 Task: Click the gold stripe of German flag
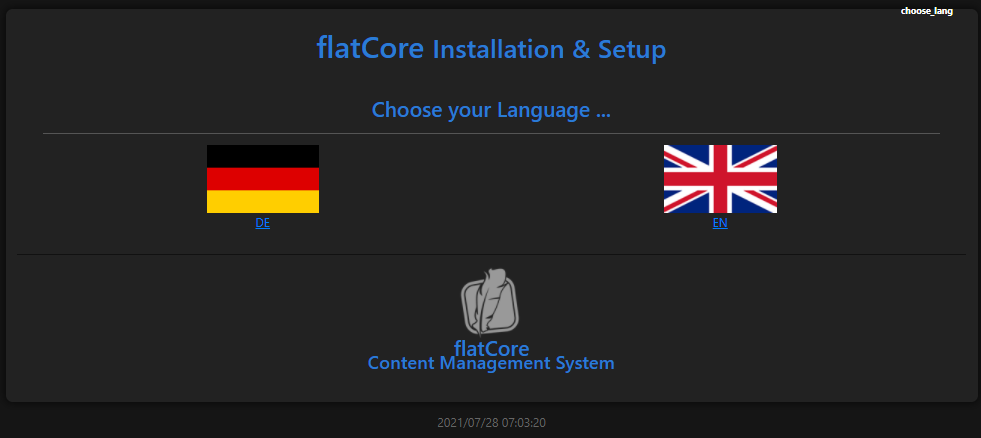pos(263,201)
